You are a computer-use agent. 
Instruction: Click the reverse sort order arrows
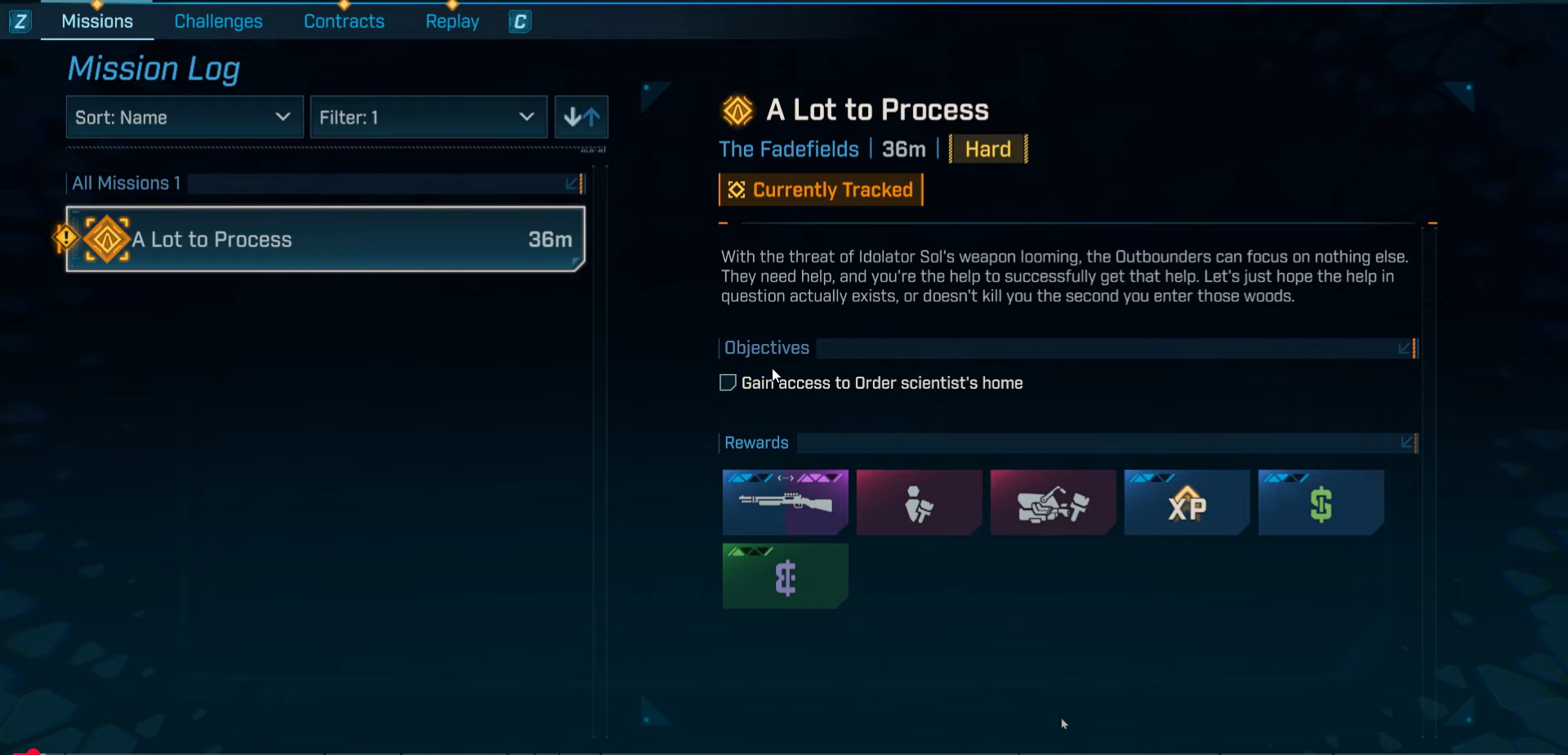[x=581, y=117]
